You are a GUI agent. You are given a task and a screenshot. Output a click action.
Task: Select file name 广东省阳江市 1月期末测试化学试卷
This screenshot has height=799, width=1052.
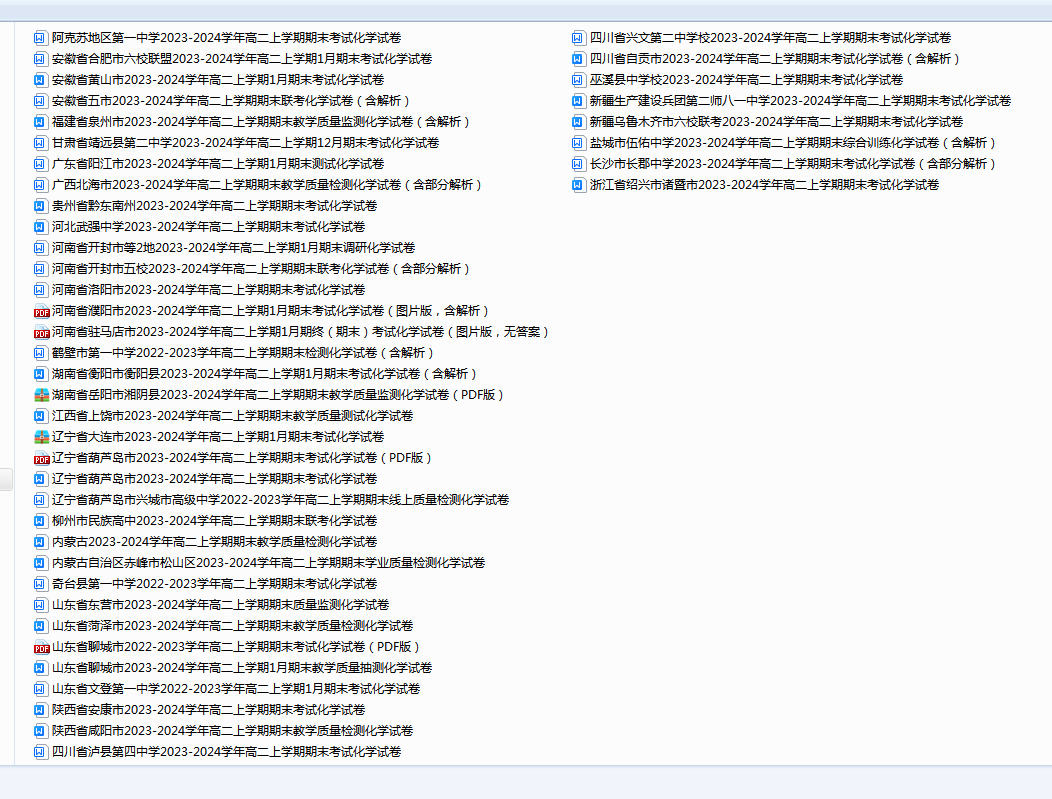[218, 164]
